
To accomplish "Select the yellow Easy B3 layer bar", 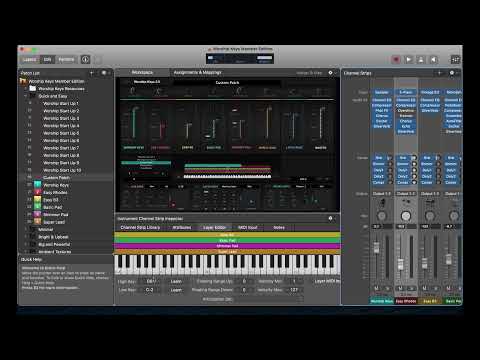I will point(227,235).
